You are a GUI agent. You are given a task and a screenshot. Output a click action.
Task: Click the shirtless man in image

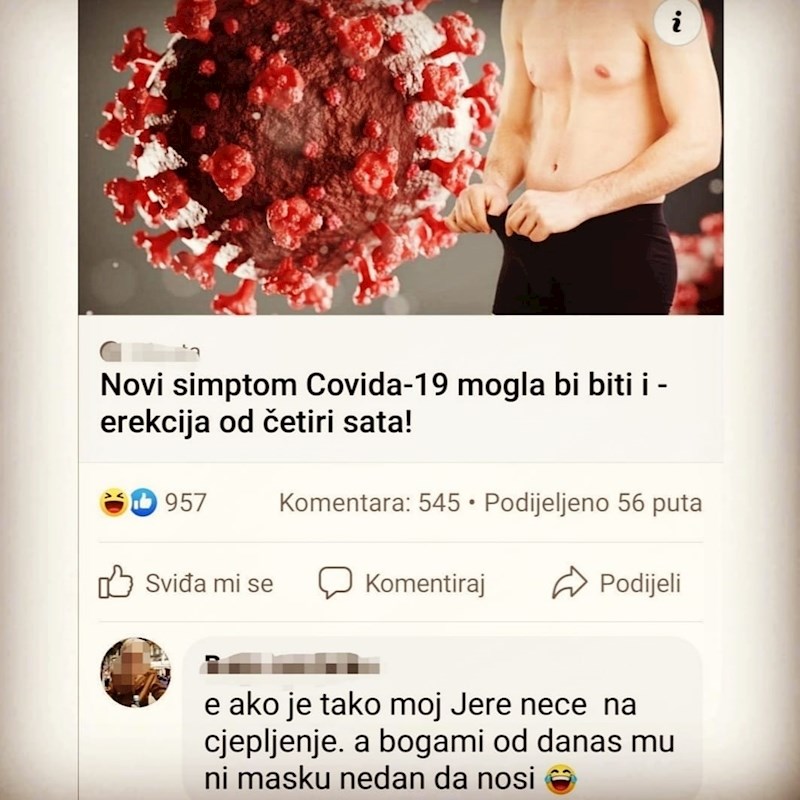point(588,157)
